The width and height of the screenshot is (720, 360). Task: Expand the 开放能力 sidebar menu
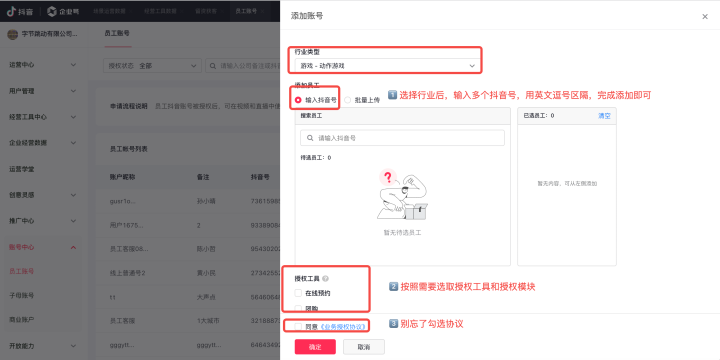pos(43,345)
